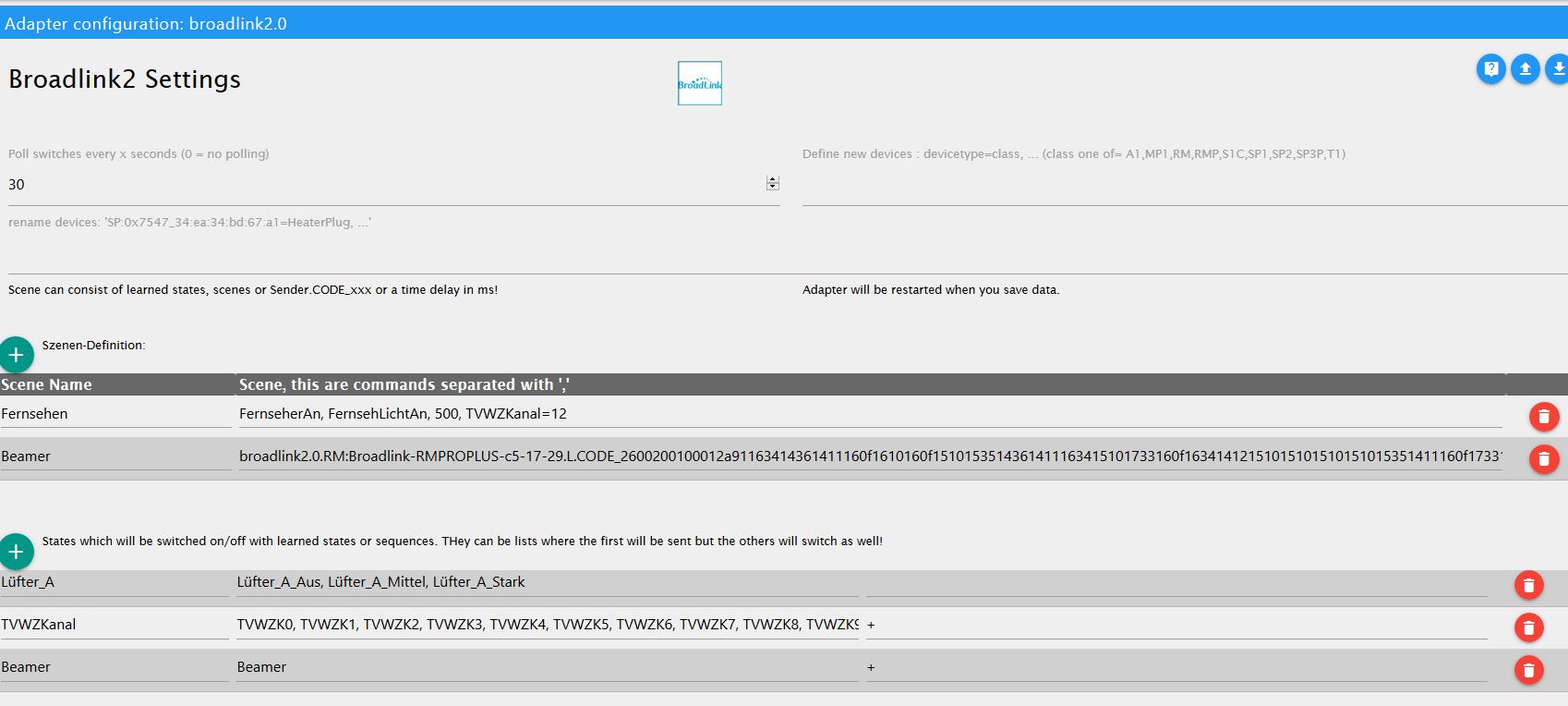Click the Define new devices input field
Viewport: 1568px width, 706px height.
(1185, 185)
